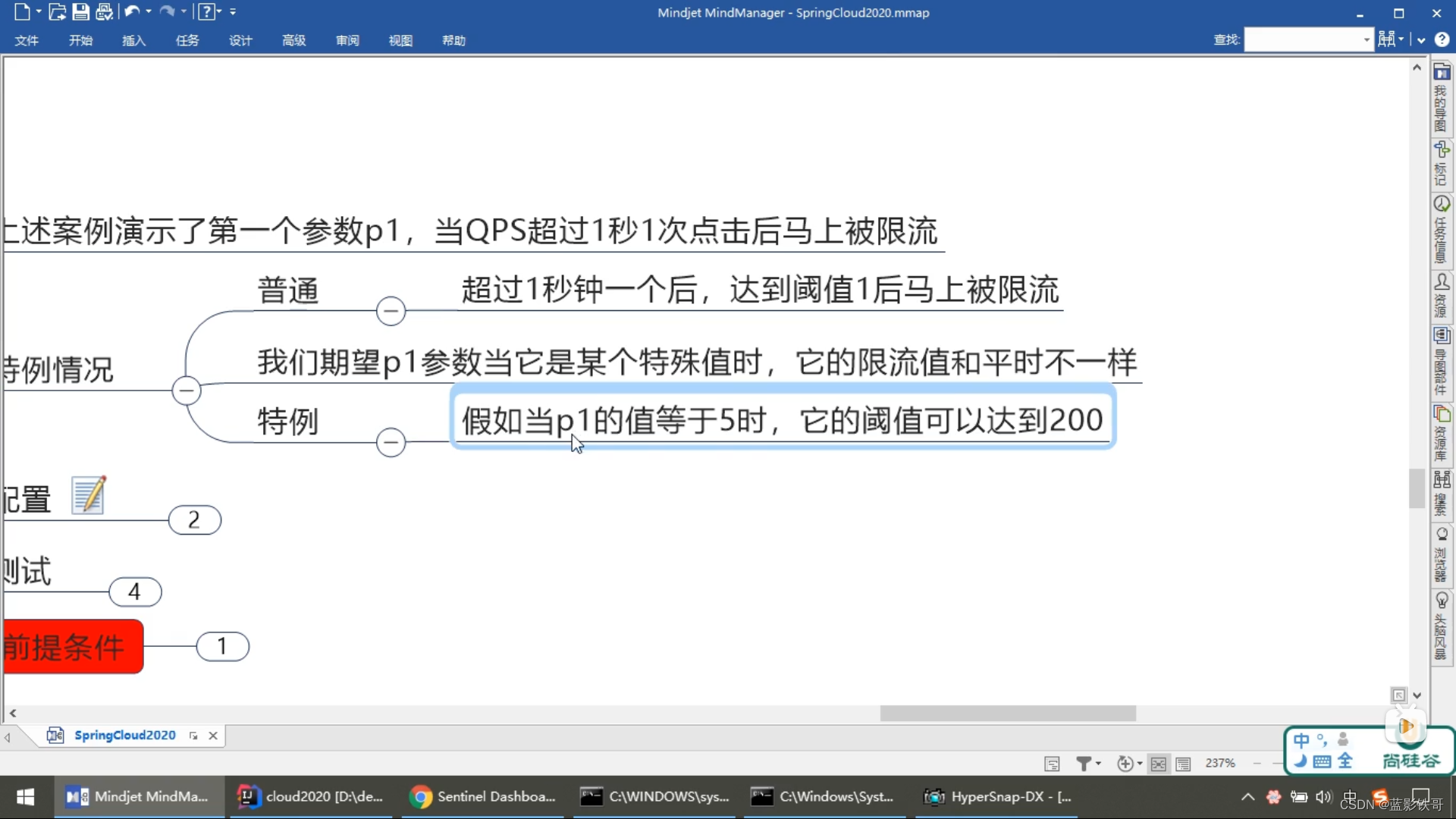Screen dimensions: 1456x819
Task: Open the 插入 menu tab
Action: pyautogui.click(x=133, y=40)
